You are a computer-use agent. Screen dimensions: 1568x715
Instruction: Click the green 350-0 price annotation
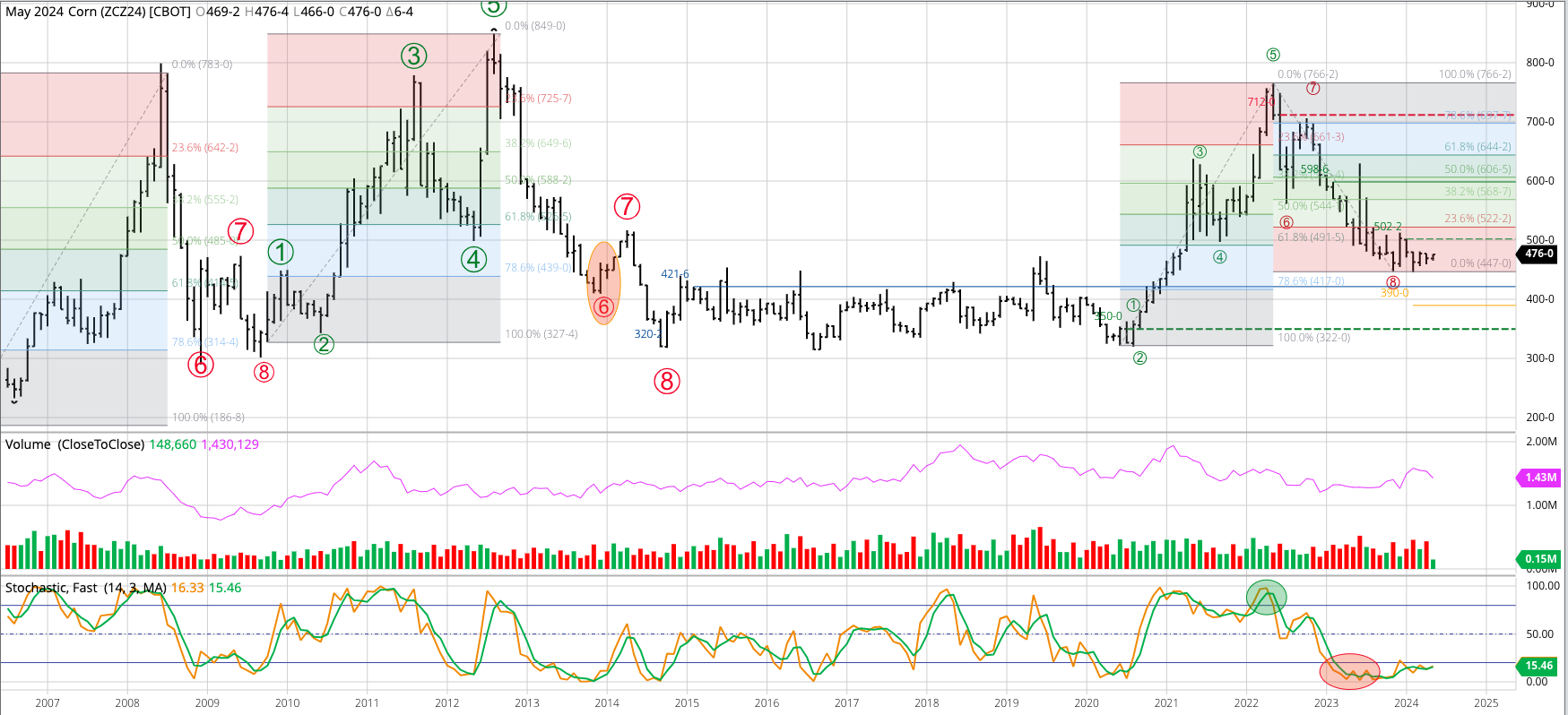pos(1108,316)
